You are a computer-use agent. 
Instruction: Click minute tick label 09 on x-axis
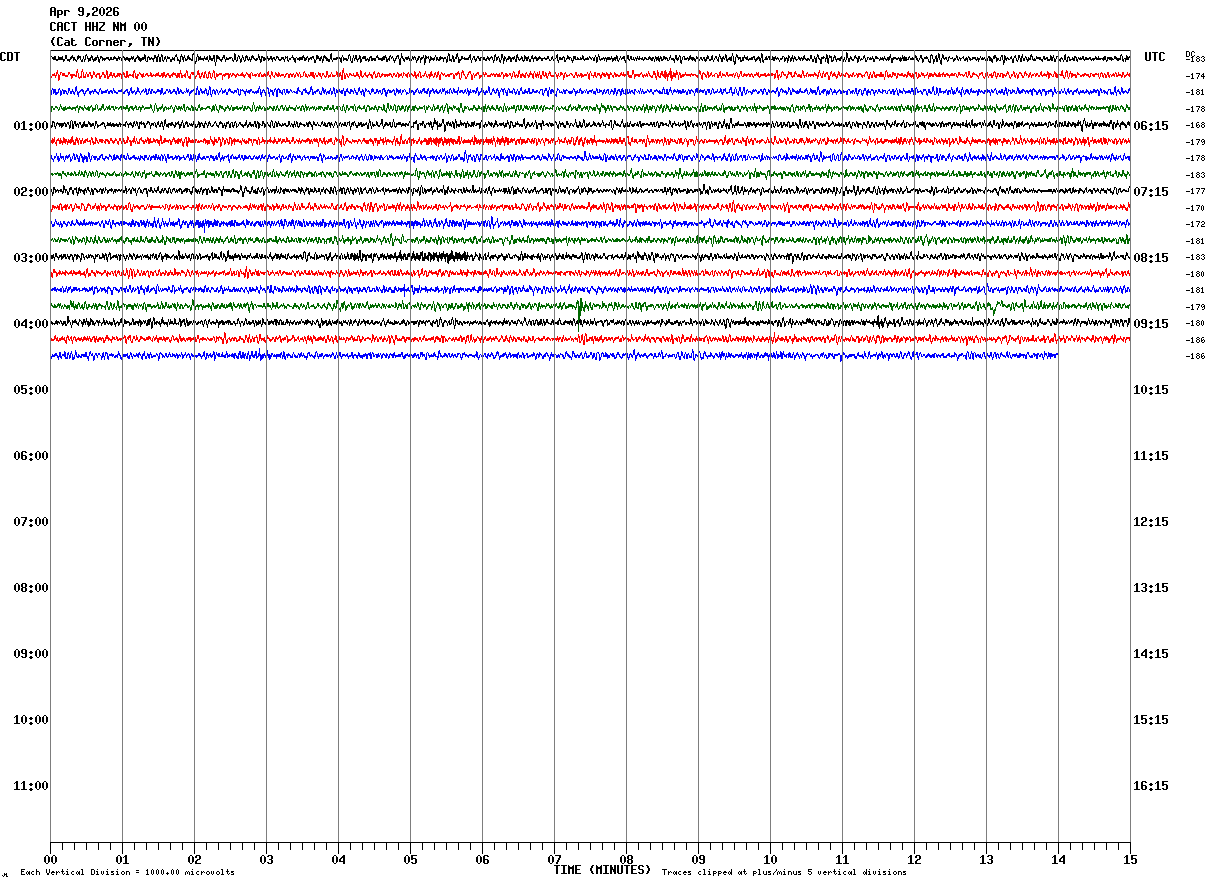click(x=698, y=859)
